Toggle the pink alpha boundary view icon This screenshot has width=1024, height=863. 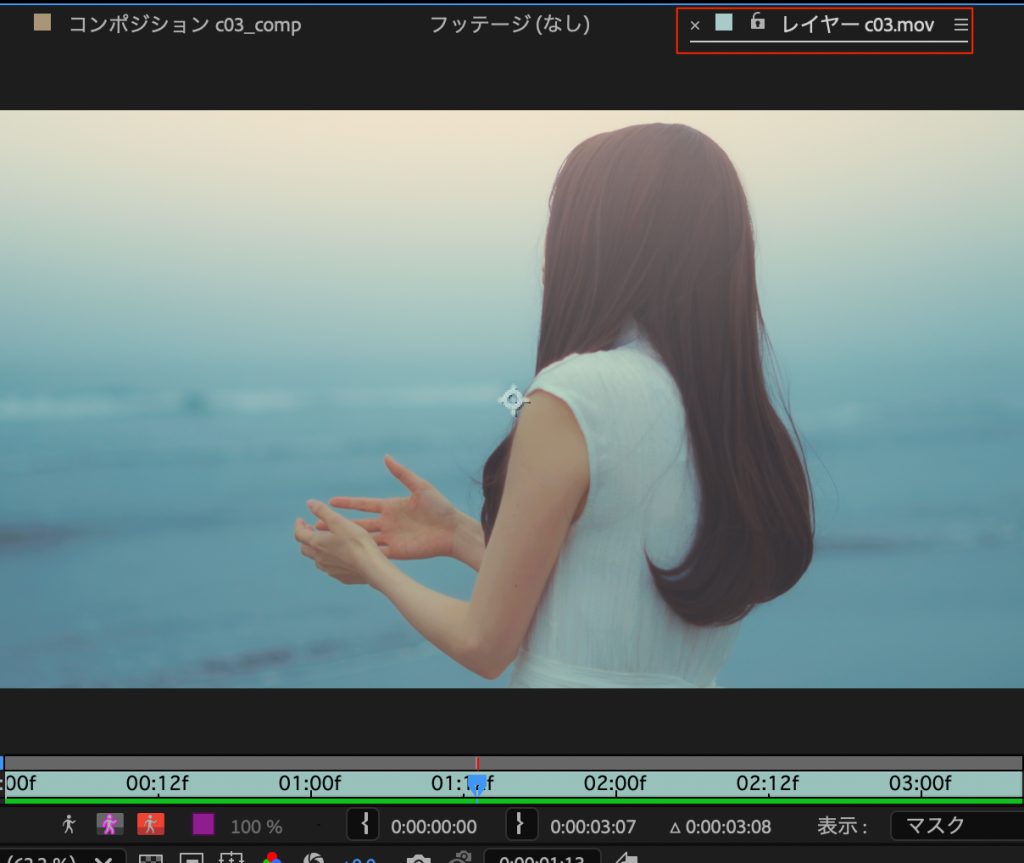tap(109, 825)
